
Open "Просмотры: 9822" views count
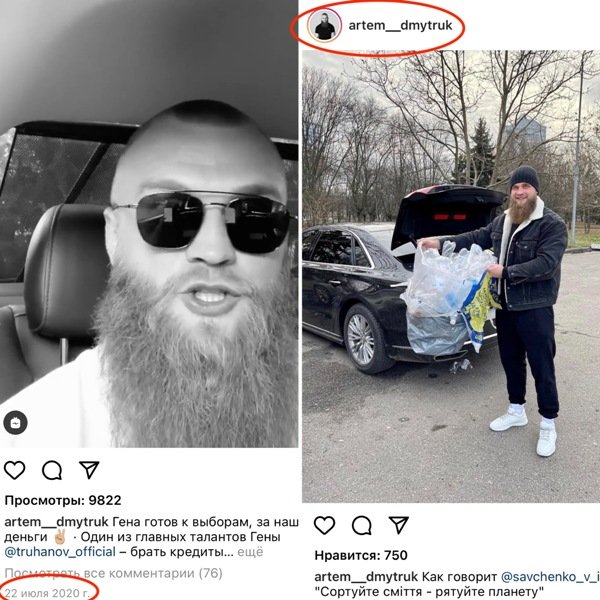pos(63,500)
